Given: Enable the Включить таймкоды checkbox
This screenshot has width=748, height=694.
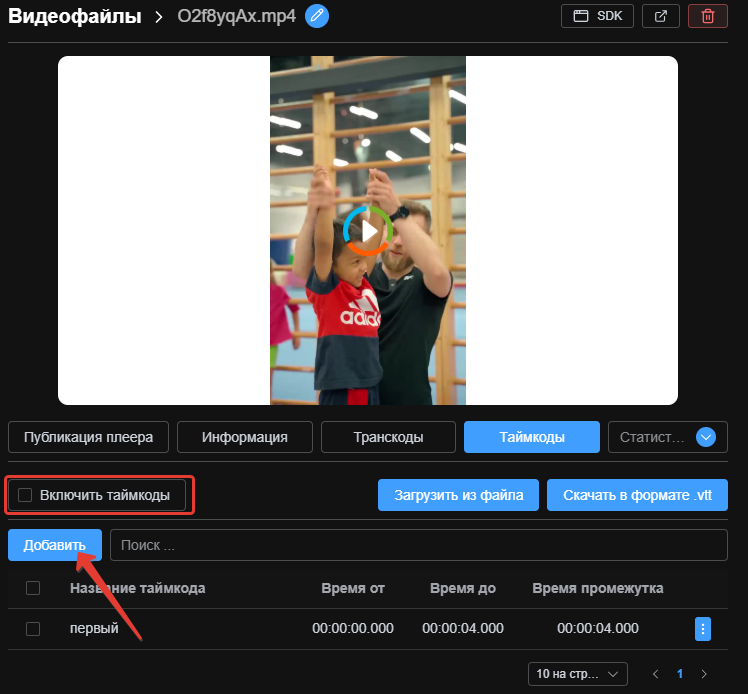Looking at the screenshot, I should (x=25, y=495).
